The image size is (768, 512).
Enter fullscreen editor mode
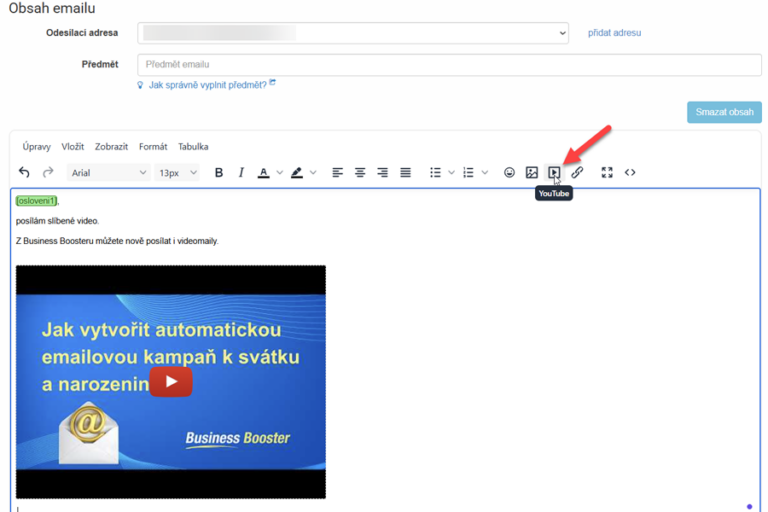[607, 173]
